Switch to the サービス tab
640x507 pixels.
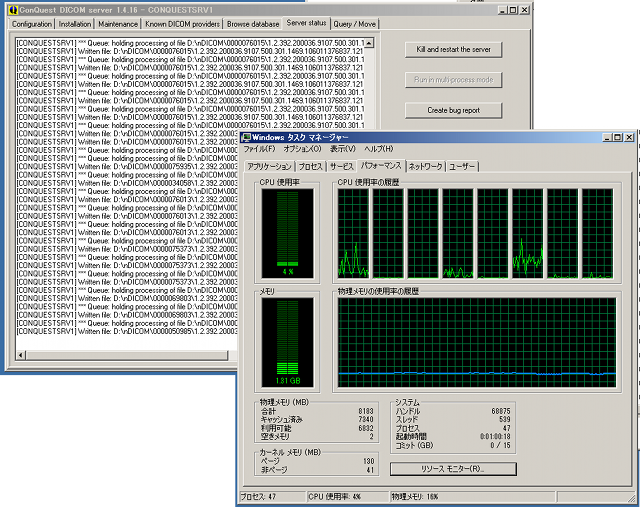click(x=342, y=167)
